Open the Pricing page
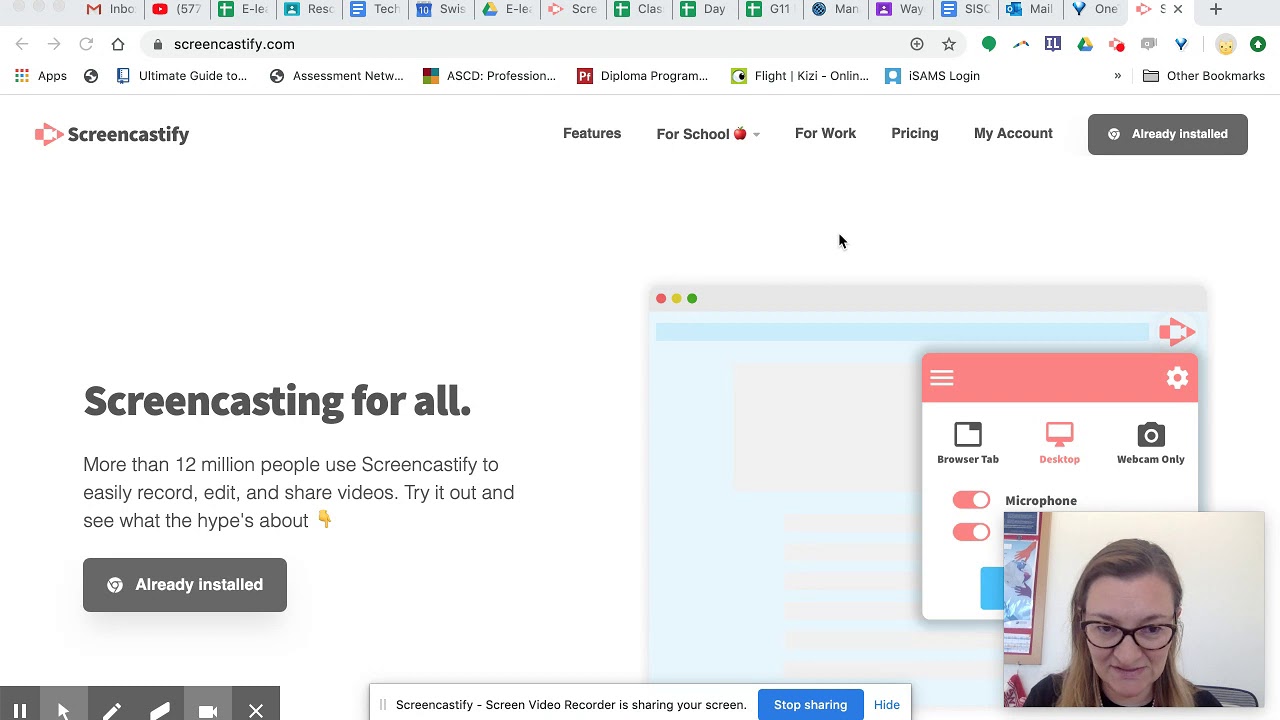1280x720 pixels. 915,133
